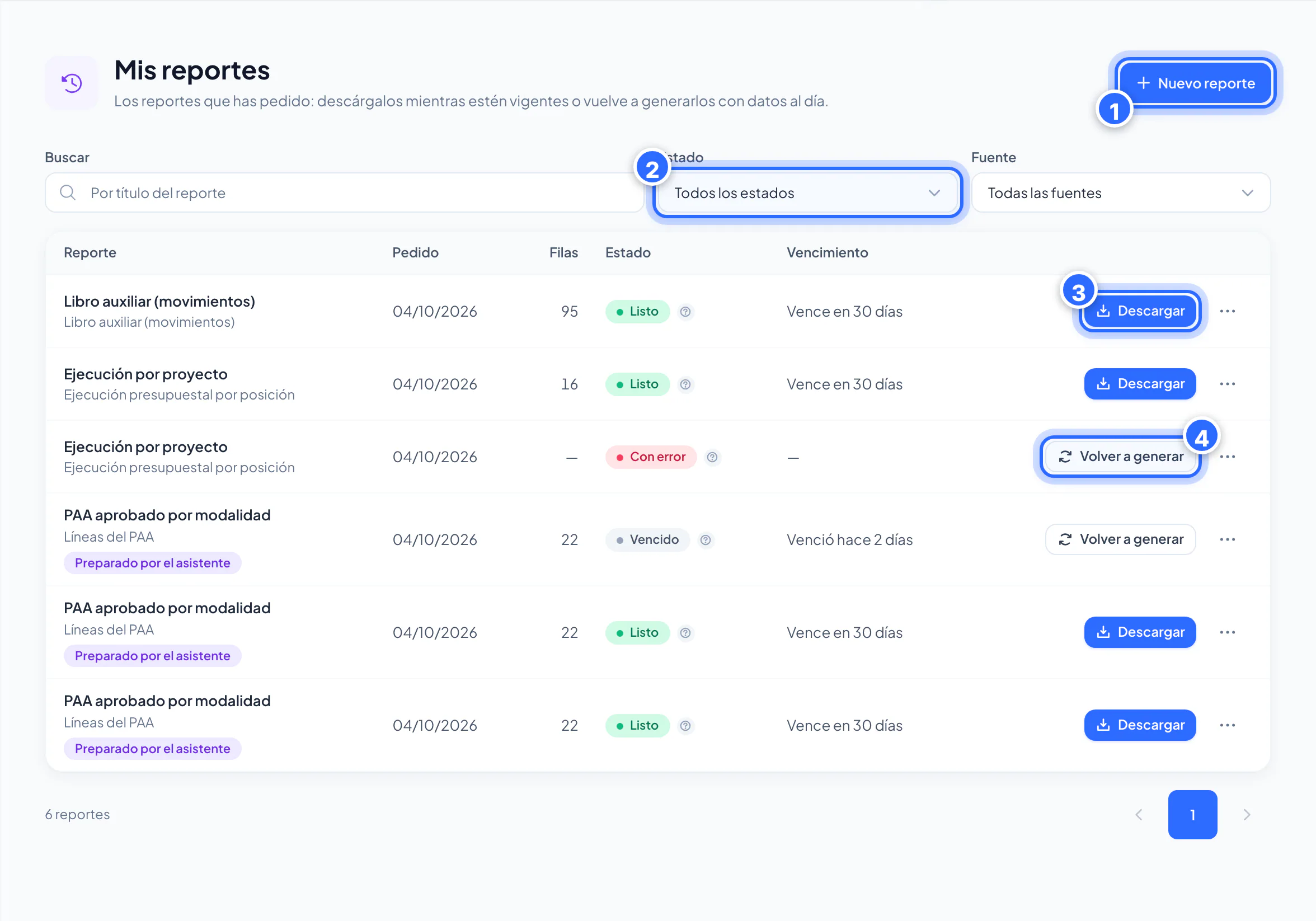Regenerate the Con error report
Image resolution: width=1316 pixels, height=921 pixels.
[1120, 457]
